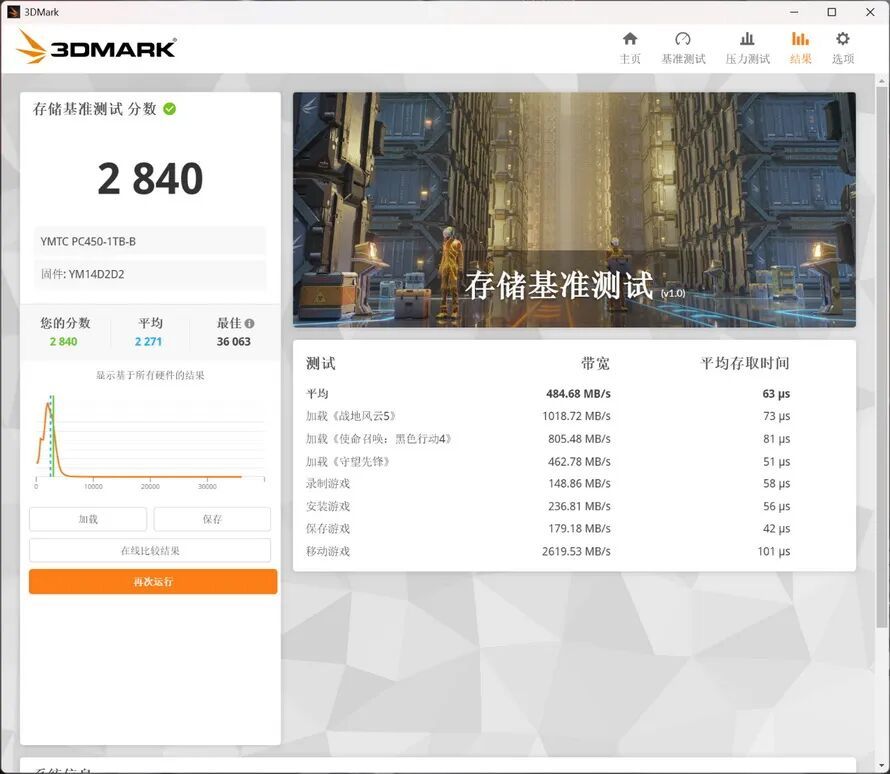Viewport: 890px width, 774px height.
Task: Click the score distribution chart
Action: pyautogui.click(x=150, y=443)
